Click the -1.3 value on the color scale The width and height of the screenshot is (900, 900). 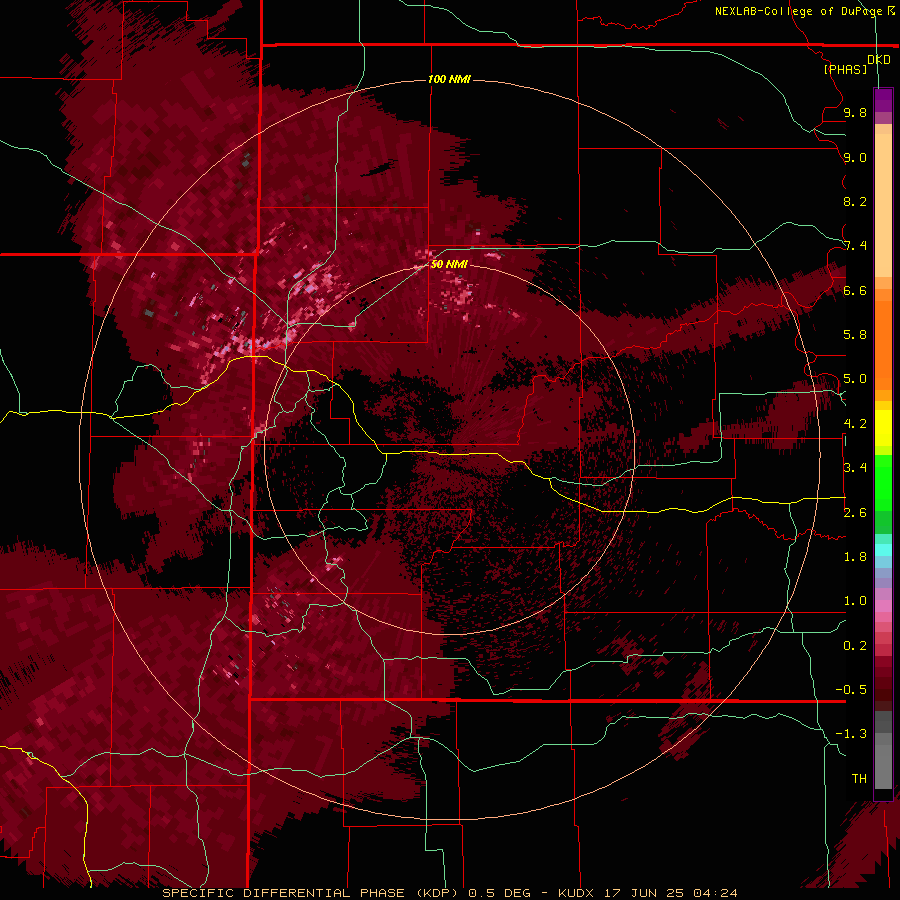pyautogui.click(x=851, y=734)
